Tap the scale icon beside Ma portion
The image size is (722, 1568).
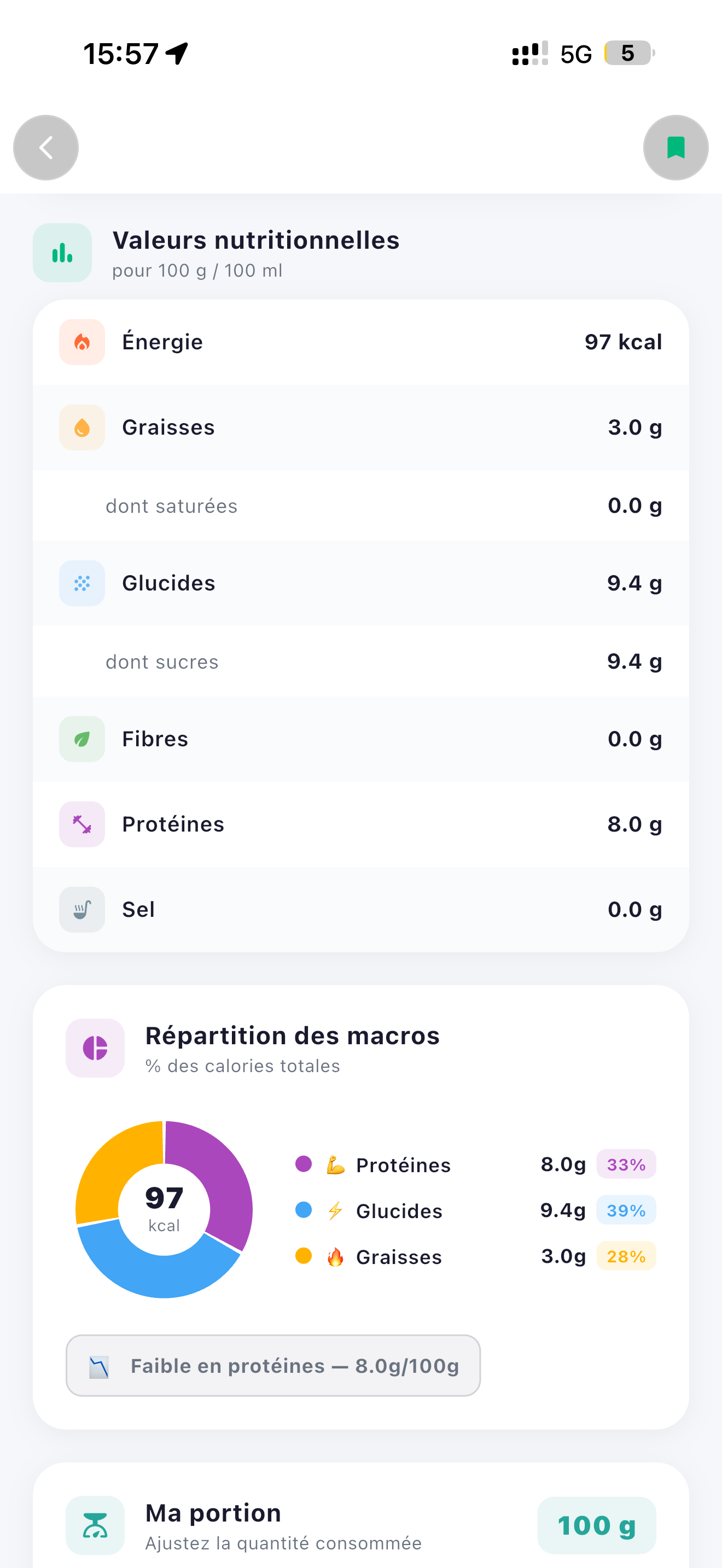click(x=95, y=1525)
